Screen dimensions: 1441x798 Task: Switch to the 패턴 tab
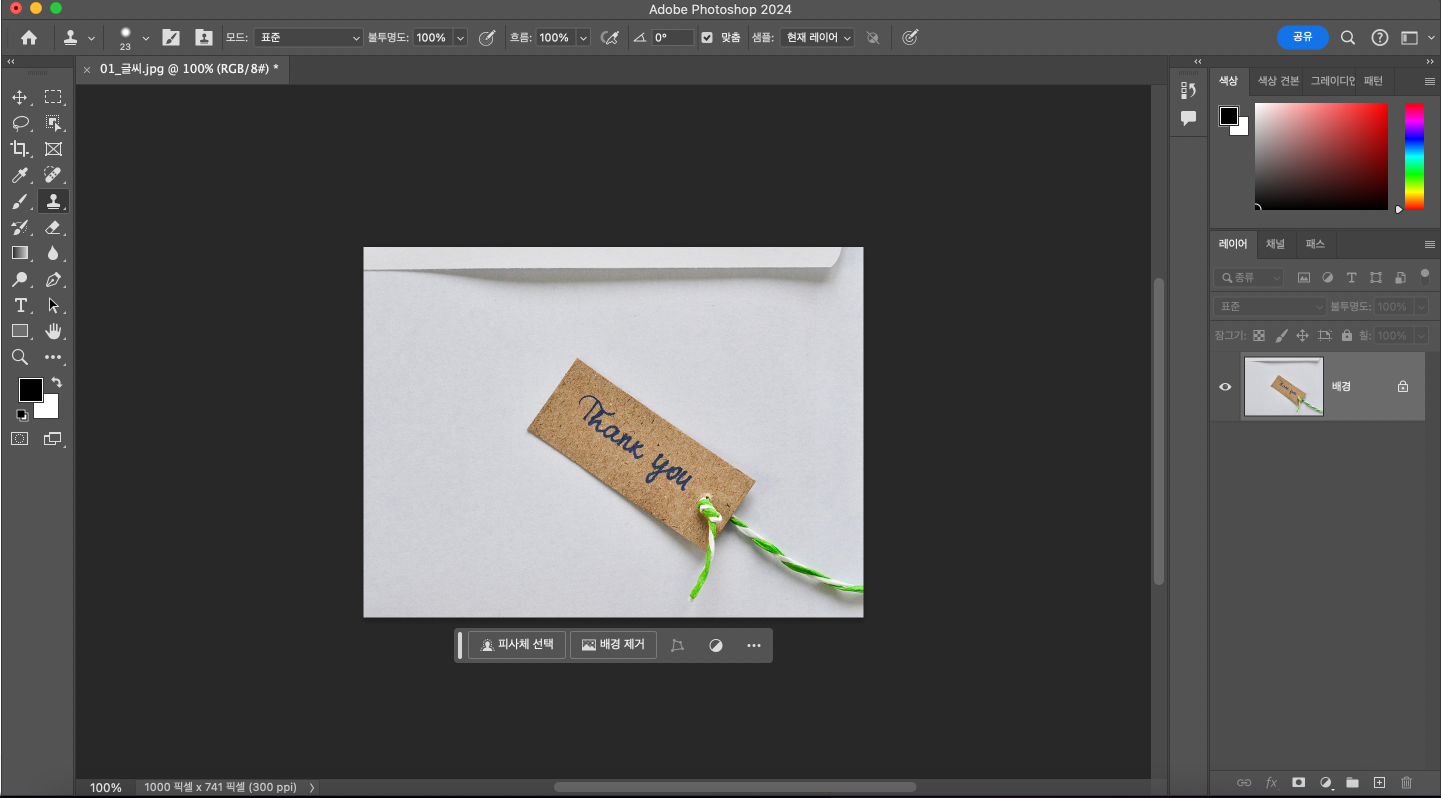tap(1373, 81)
